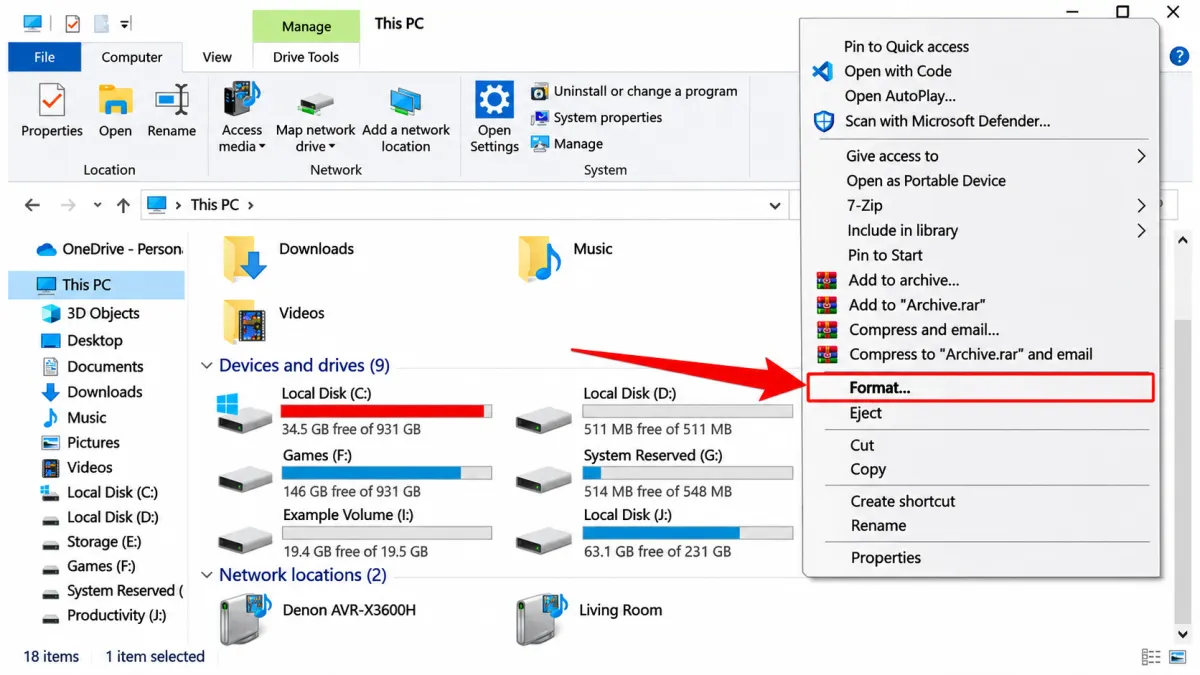This screenshot has height=675, width=1200.
Task: Click Manage in System group
Action: (567, 144)
